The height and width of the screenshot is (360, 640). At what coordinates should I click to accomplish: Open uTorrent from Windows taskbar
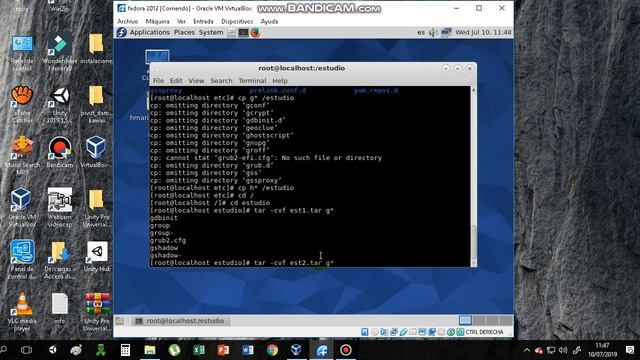(x=175, y=350)
